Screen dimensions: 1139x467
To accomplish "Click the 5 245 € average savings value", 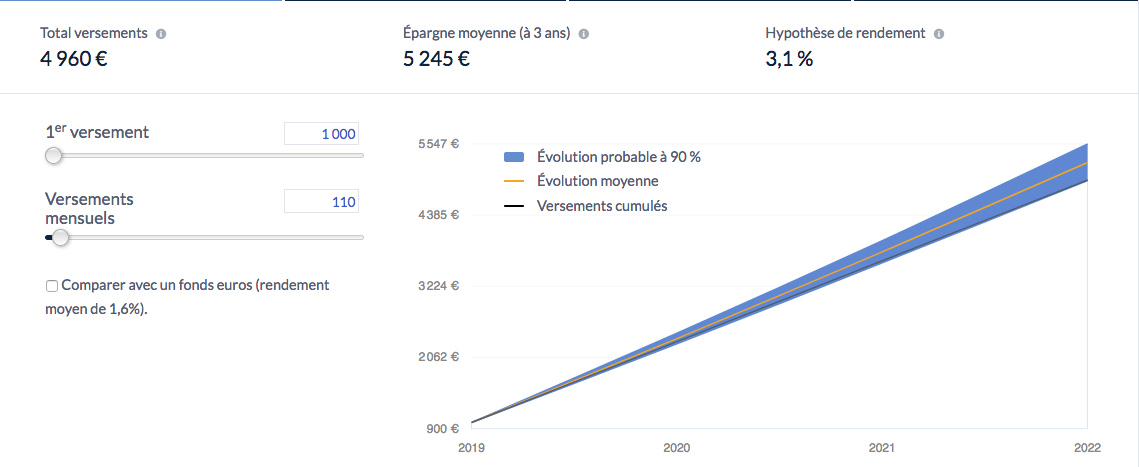I will (437, 59).
